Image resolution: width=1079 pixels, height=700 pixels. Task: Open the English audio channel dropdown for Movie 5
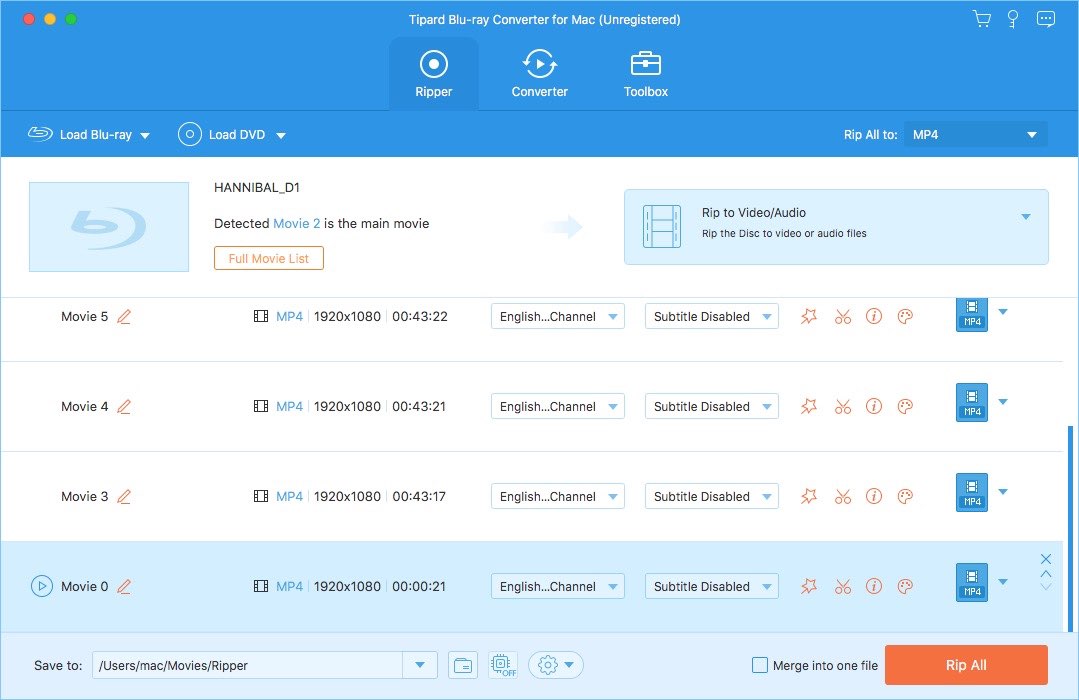coord(557,317)
